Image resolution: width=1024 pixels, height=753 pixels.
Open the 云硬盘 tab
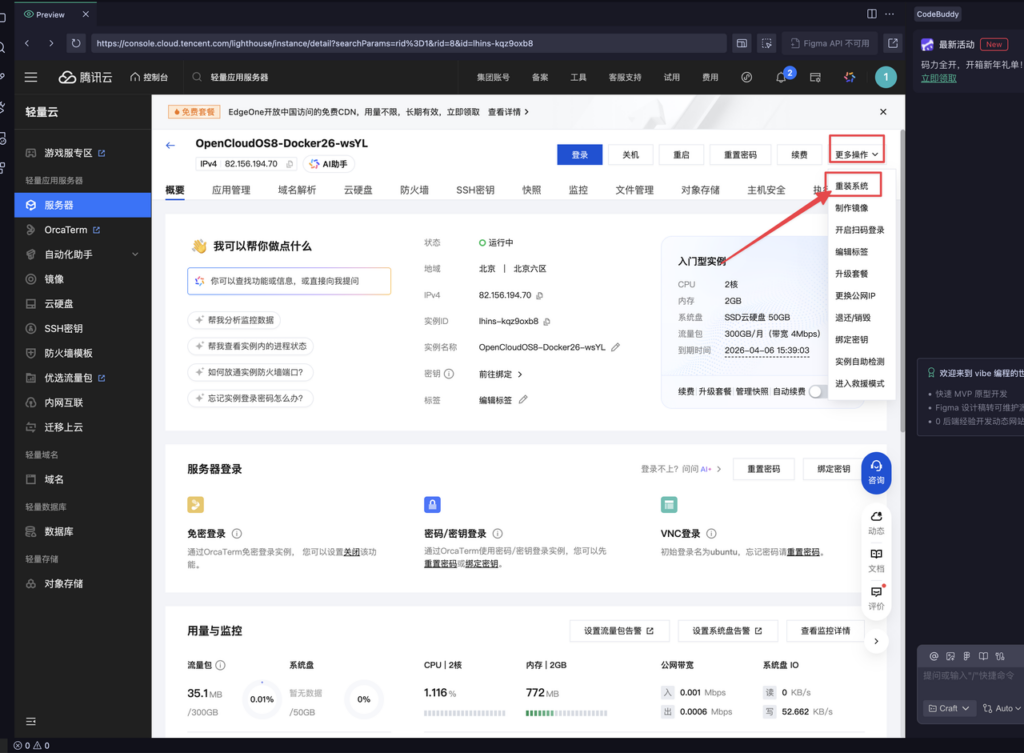pyautogui.click(x=358, y=190)
